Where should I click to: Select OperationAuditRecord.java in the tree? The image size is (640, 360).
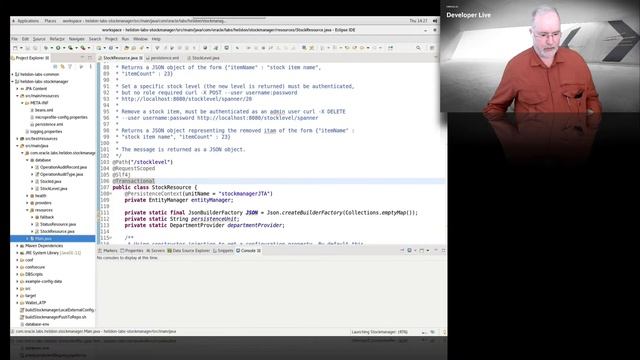[63, 167]
